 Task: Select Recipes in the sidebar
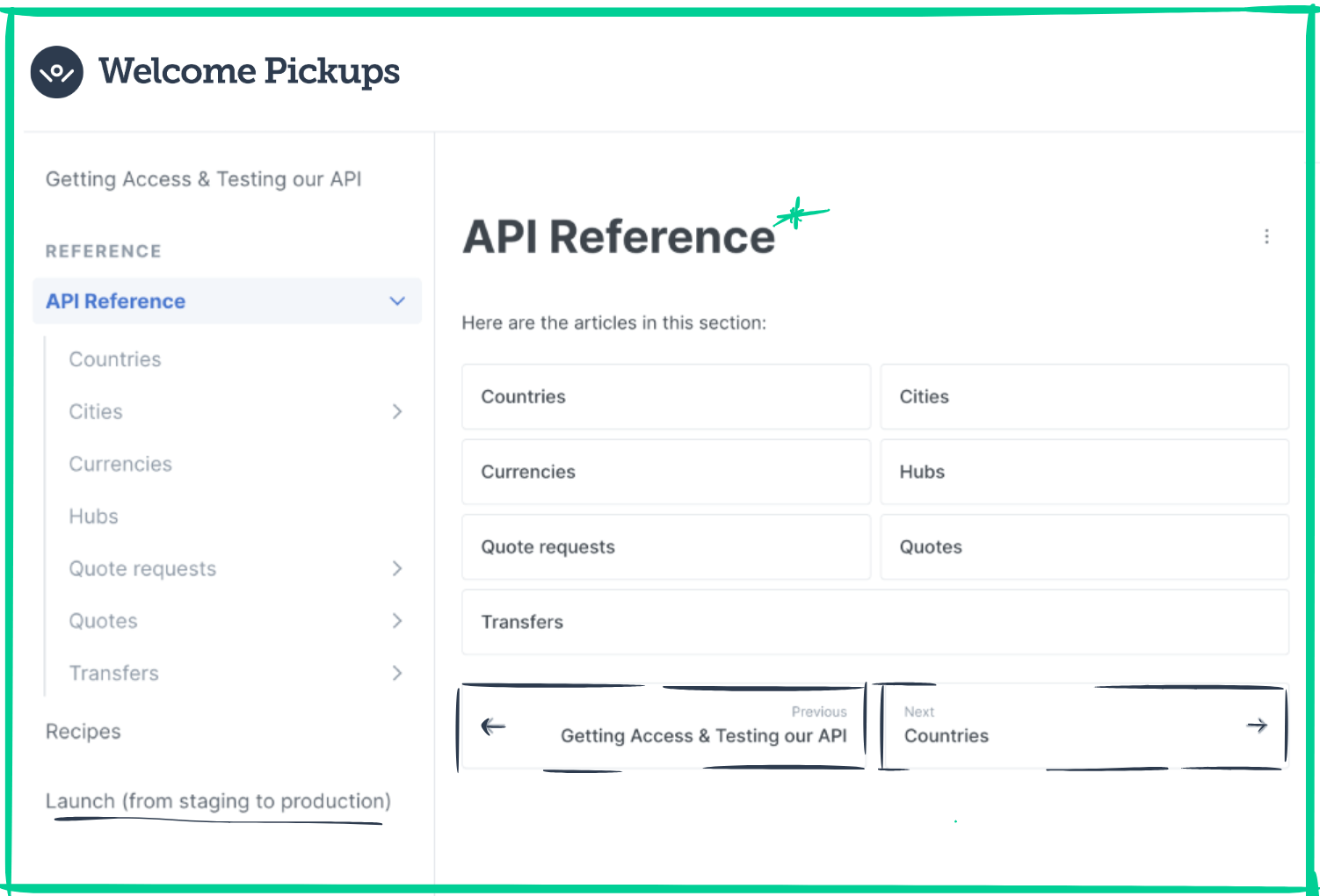[83, 732]
